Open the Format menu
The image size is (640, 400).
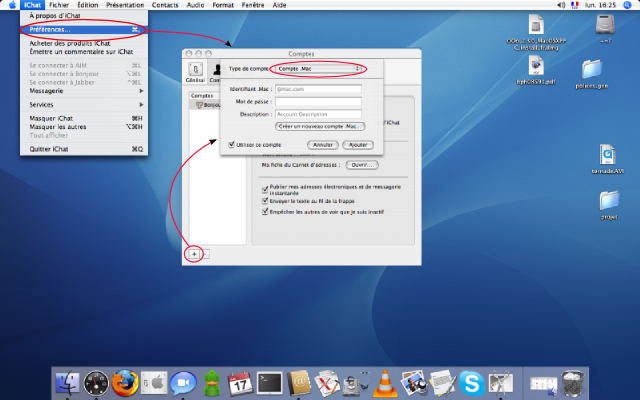coord(223,5)
